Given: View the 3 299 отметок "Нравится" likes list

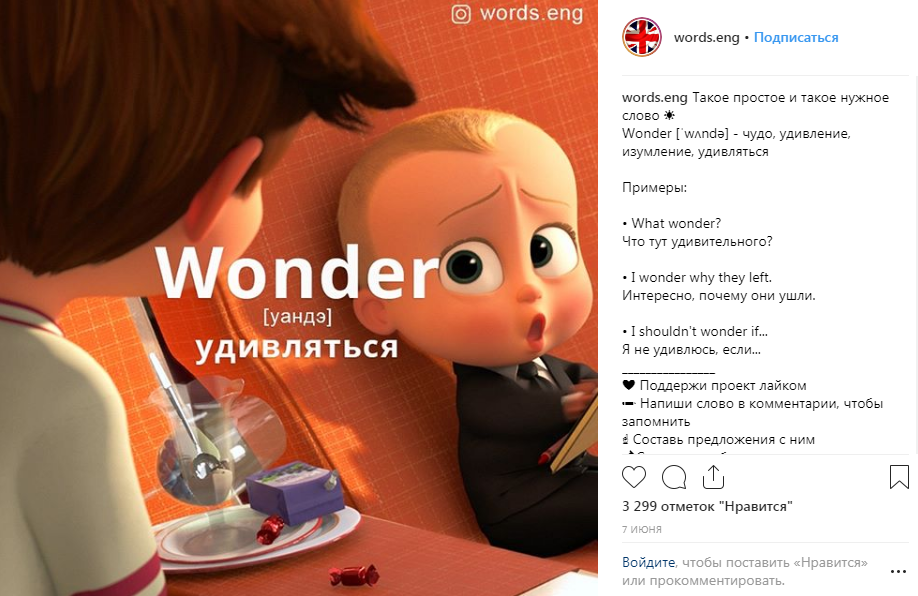Looking at the screenshot, I should 707,506.
